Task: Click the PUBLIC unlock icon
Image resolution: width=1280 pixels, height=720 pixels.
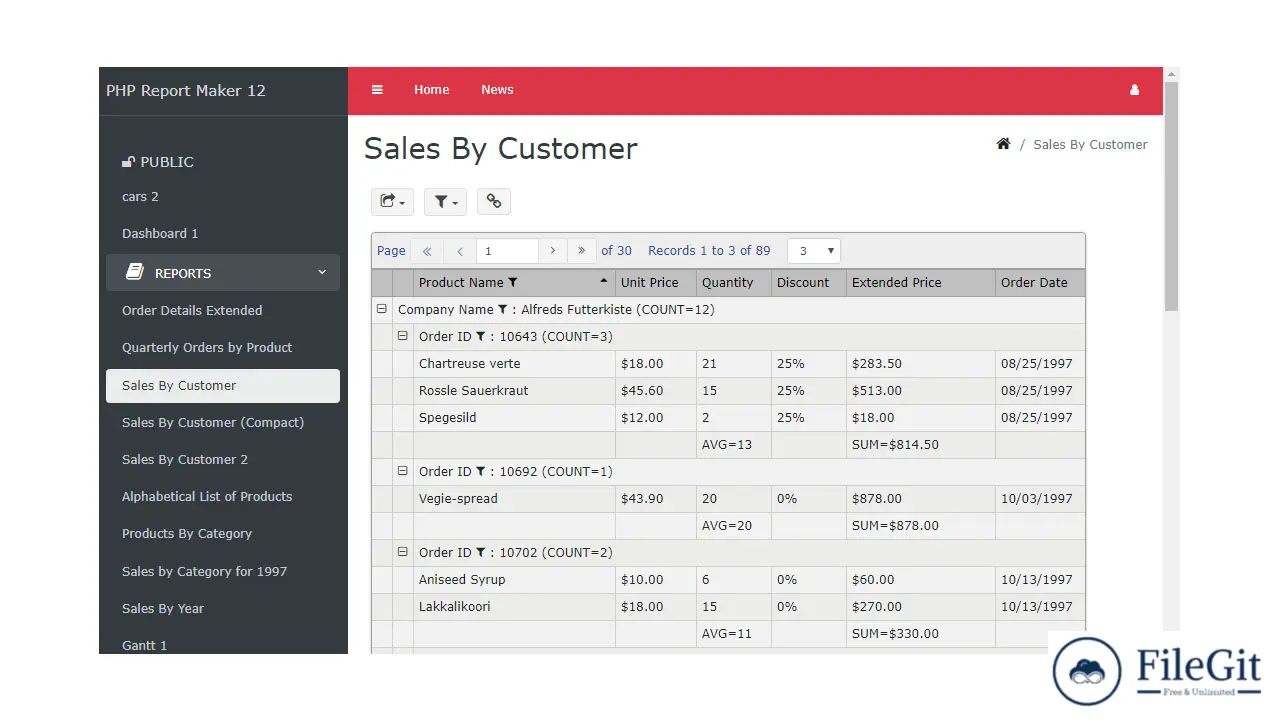Action: coord(128,162)
